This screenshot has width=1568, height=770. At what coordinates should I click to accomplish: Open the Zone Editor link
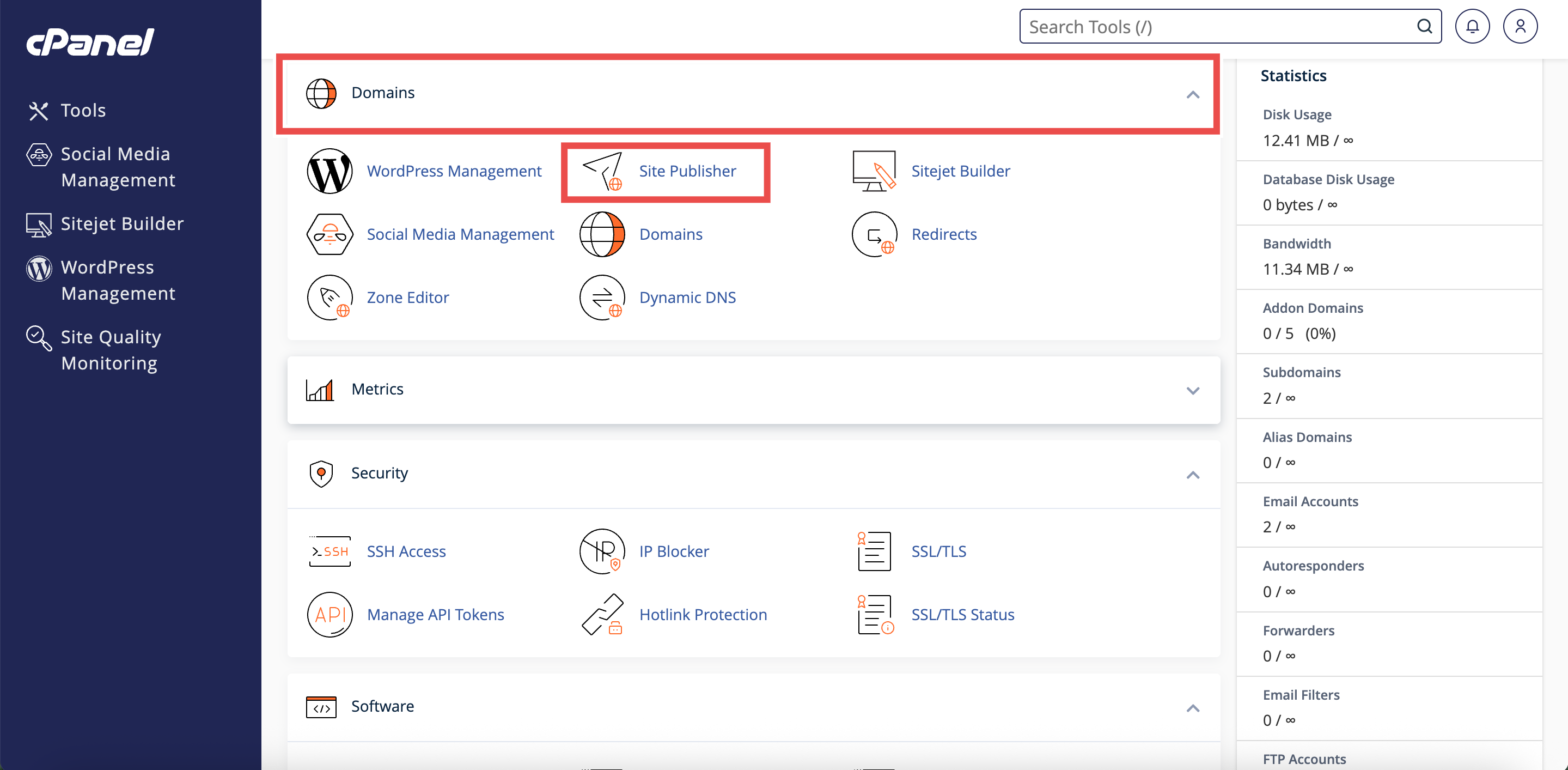tap(407, 298)
